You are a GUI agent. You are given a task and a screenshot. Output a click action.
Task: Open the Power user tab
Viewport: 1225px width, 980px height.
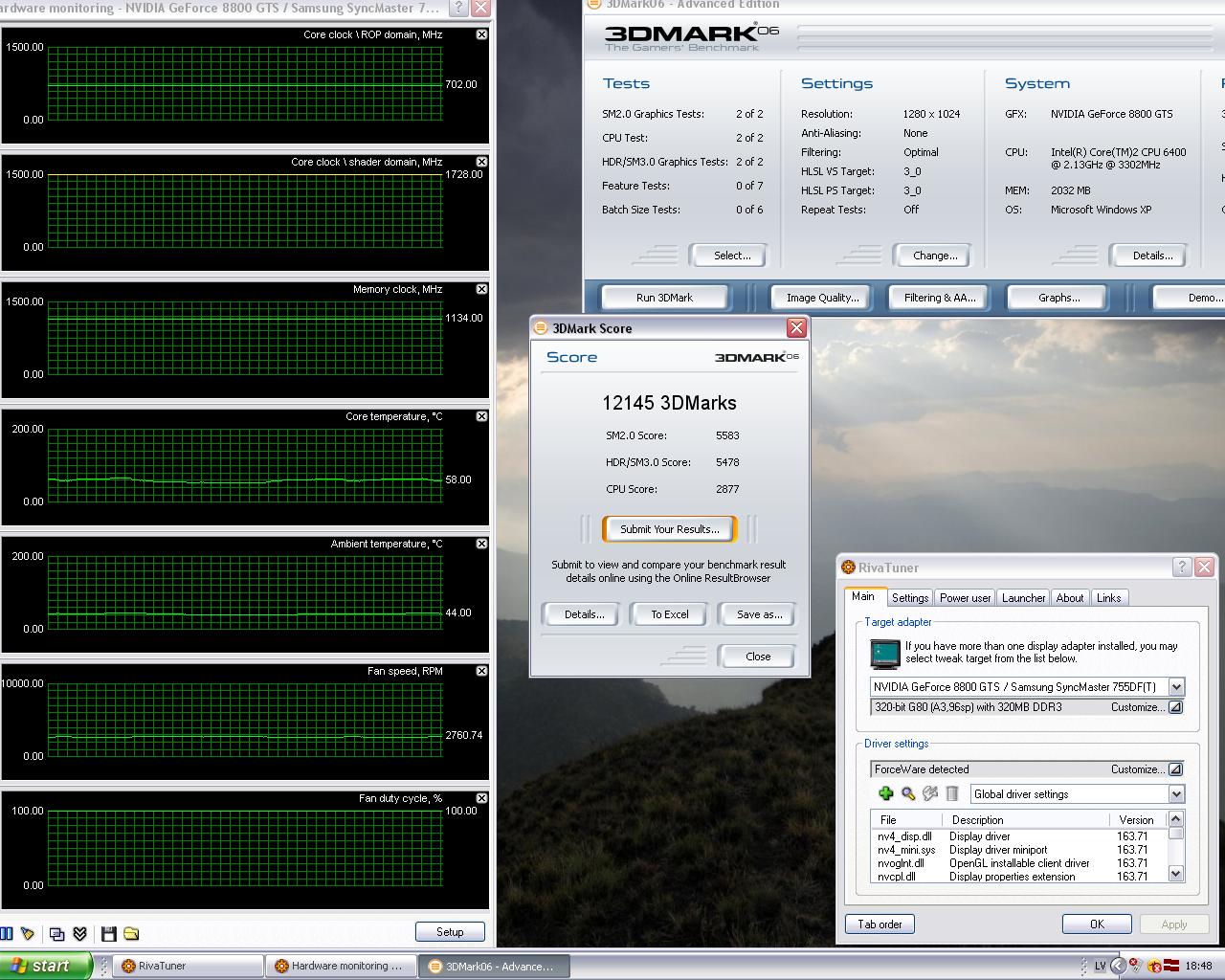[965, 598]
